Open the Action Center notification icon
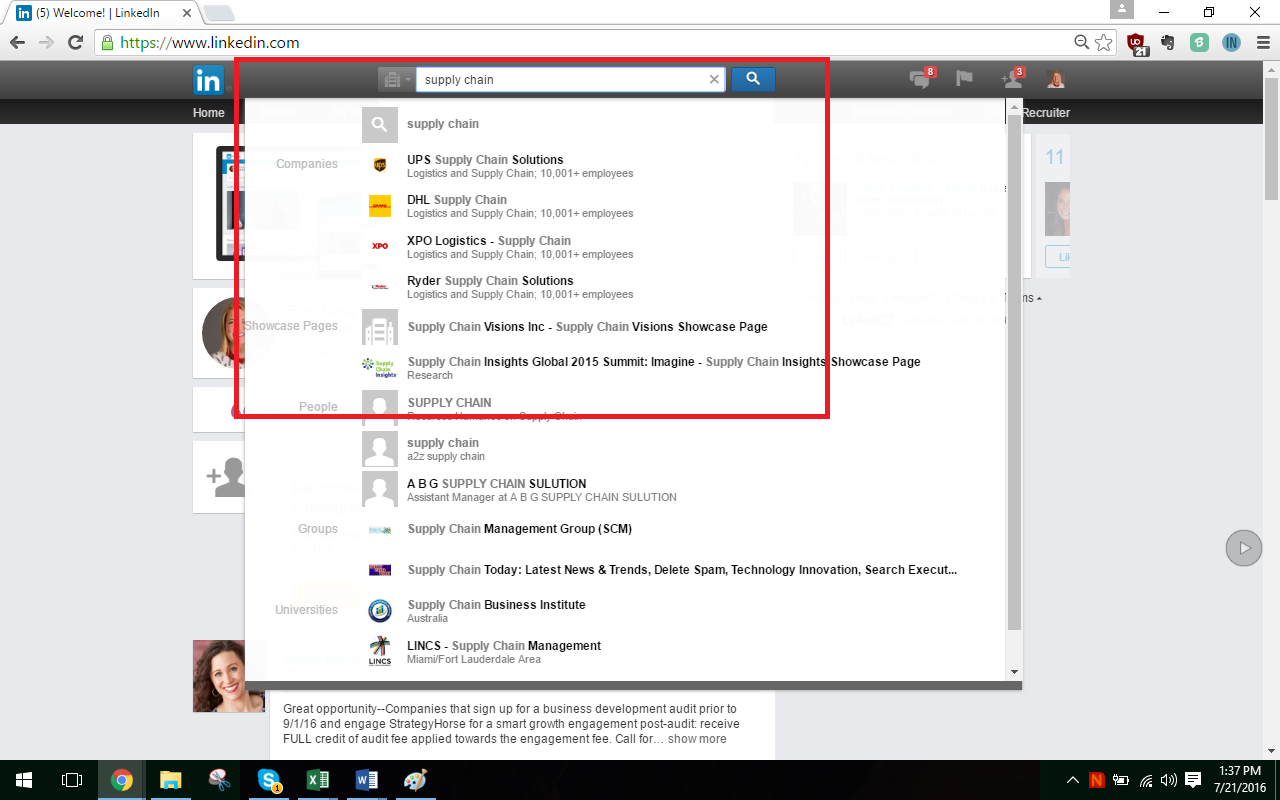 [x=1193, y=780]
